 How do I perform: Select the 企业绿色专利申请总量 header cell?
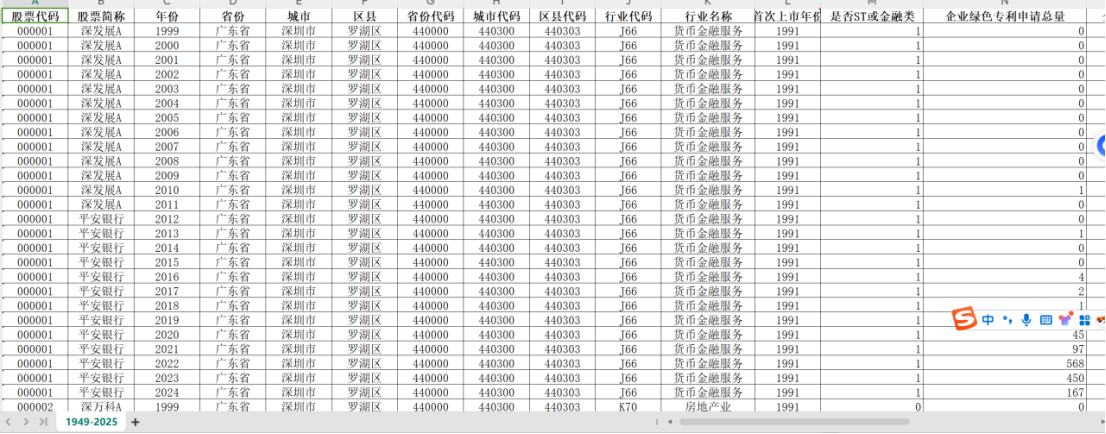(x=1005, y=16)
